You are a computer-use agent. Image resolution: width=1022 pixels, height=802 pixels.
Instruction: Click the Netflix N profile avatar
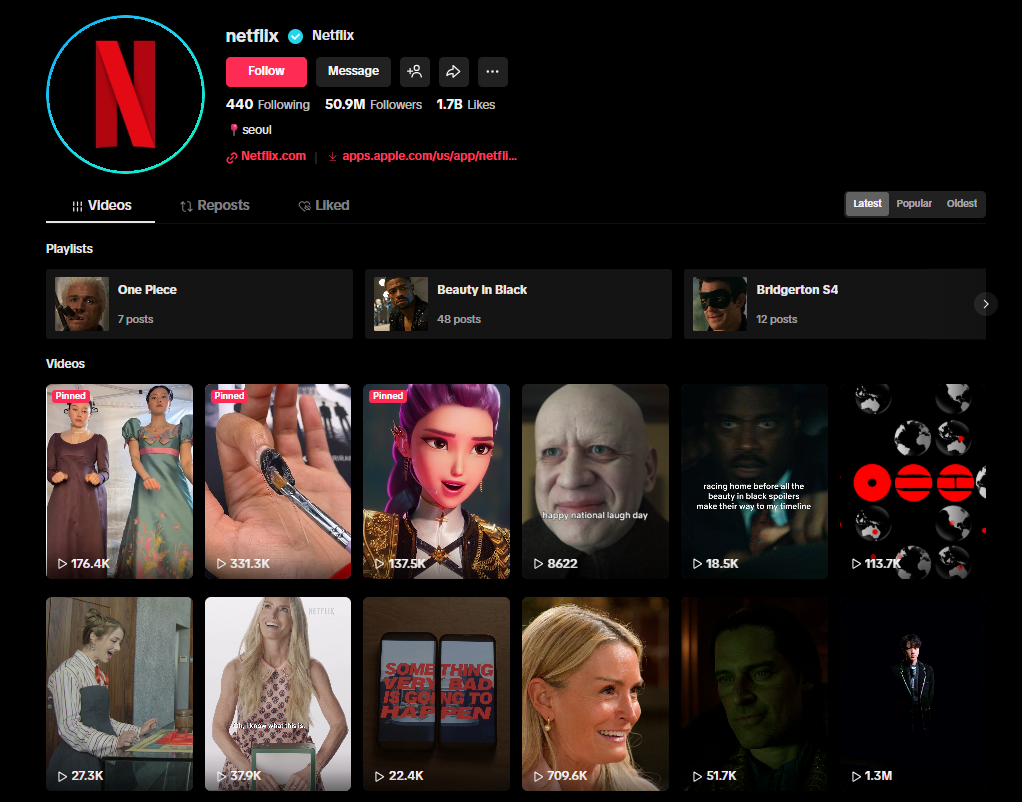coord(125,95)
